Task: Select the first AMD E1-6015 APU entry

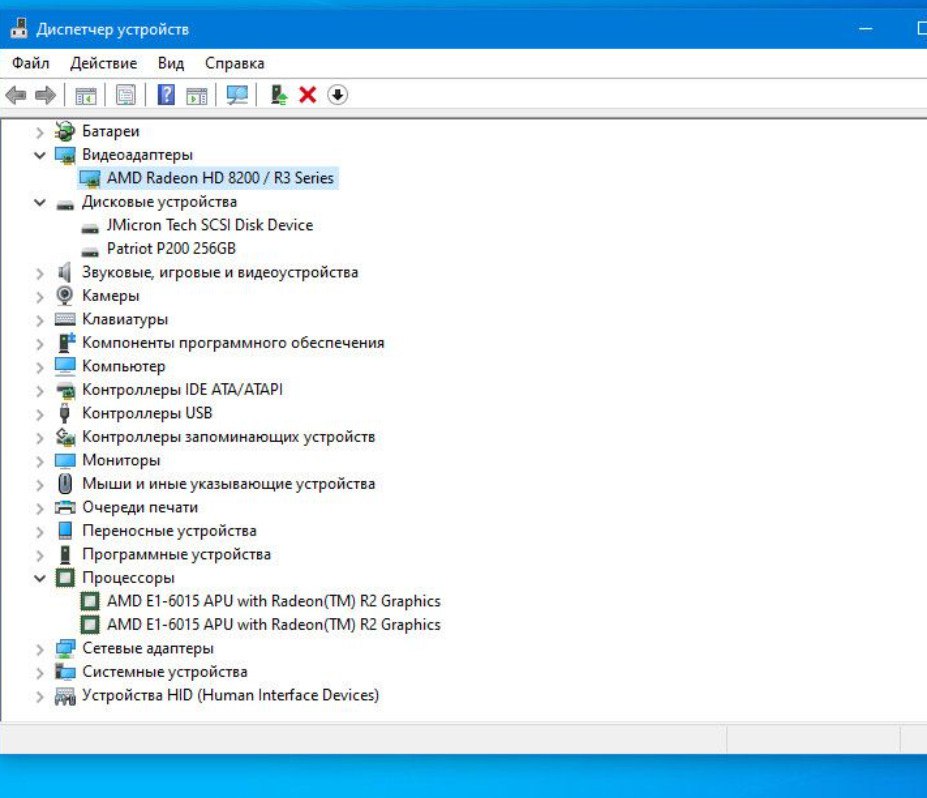Action: [274, 601]
